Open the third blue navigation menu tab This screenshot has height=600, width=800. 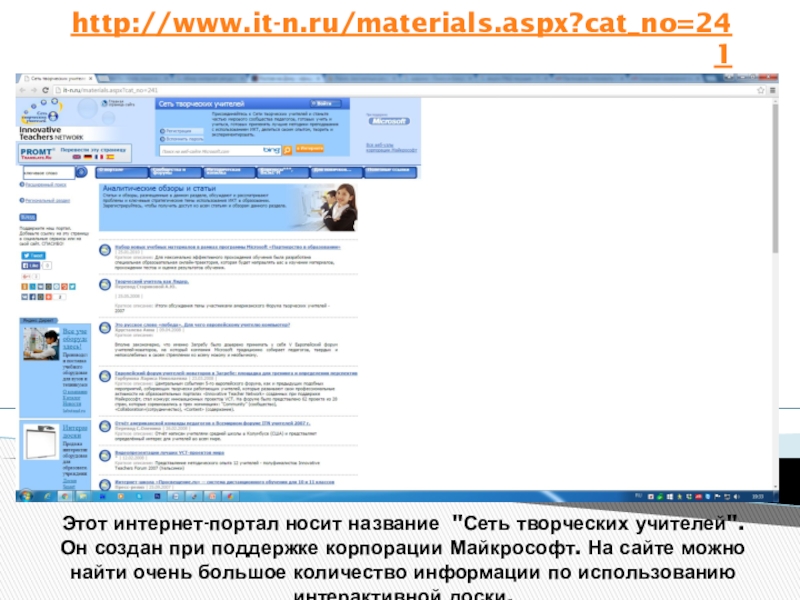tap(230, 172)
